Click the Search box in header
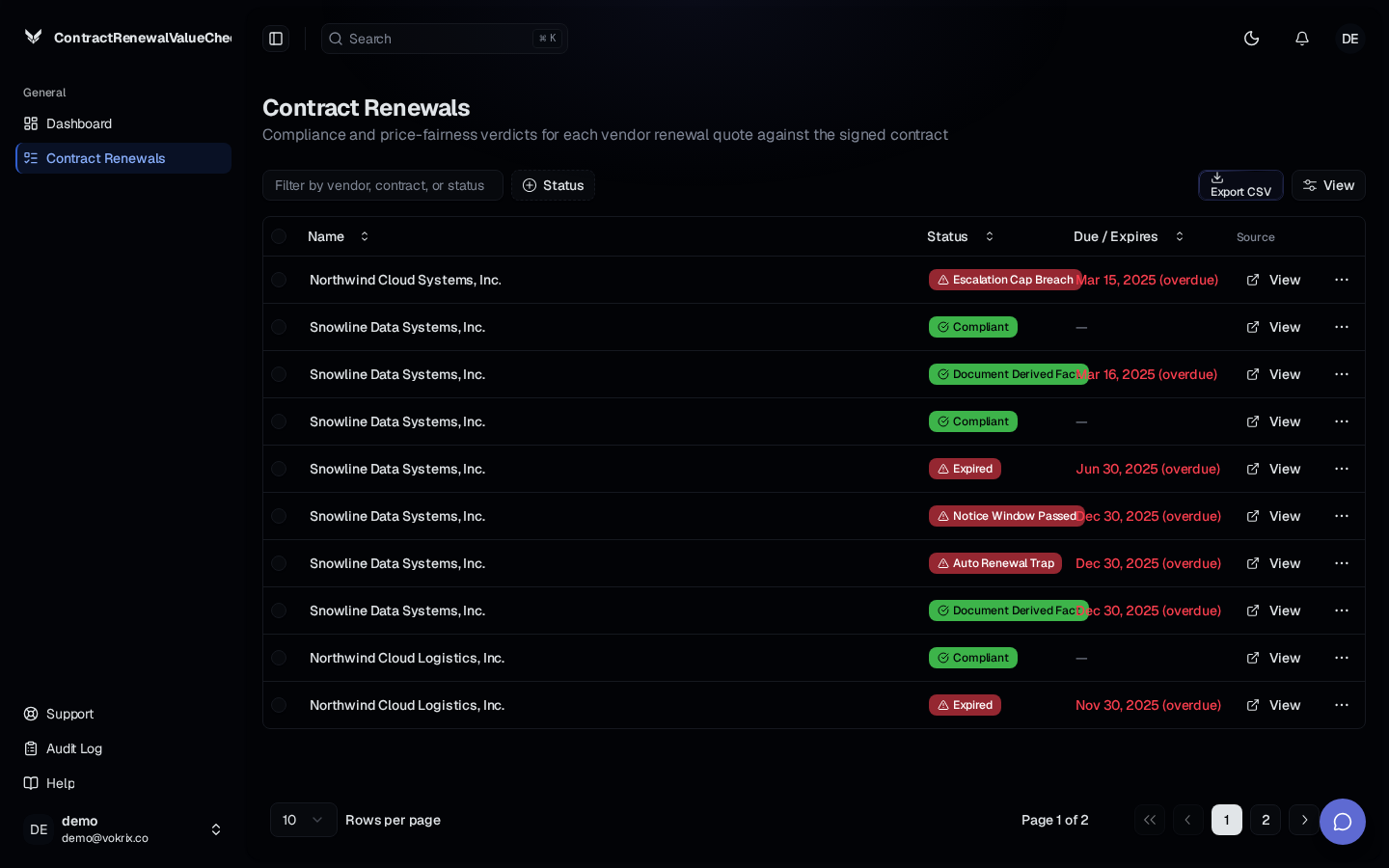The width and height of the screenshot is (1389, 868). click(445, 39)
